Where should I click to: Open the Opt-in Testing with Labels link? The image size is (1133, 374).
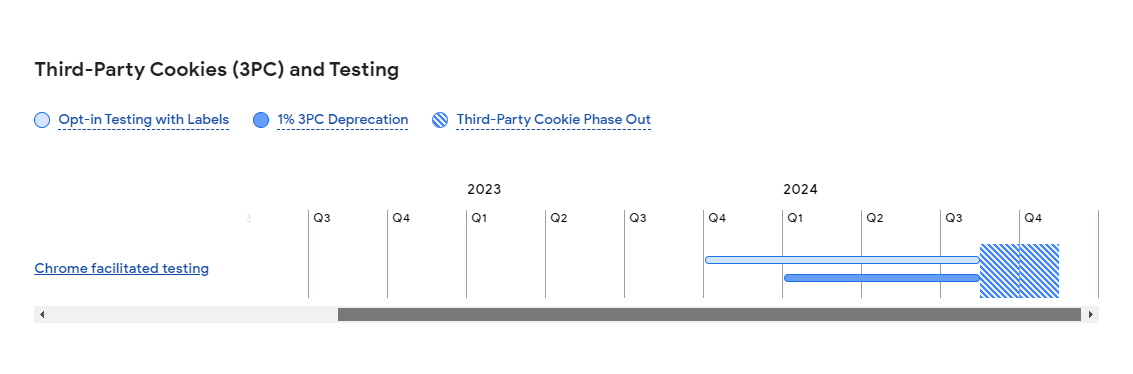click(x=144, y=120)
